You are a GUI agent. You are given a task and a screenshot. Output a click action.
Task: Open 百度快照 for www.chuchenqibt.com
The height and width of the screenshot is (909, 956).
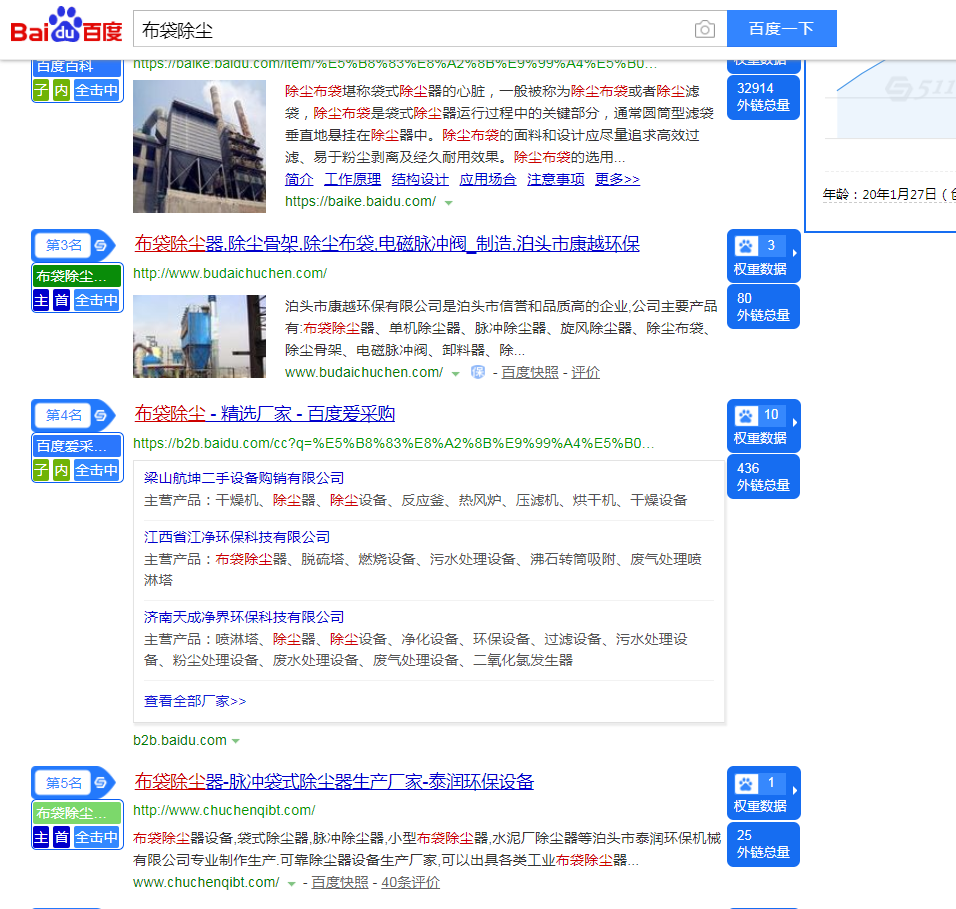point(340,882)
